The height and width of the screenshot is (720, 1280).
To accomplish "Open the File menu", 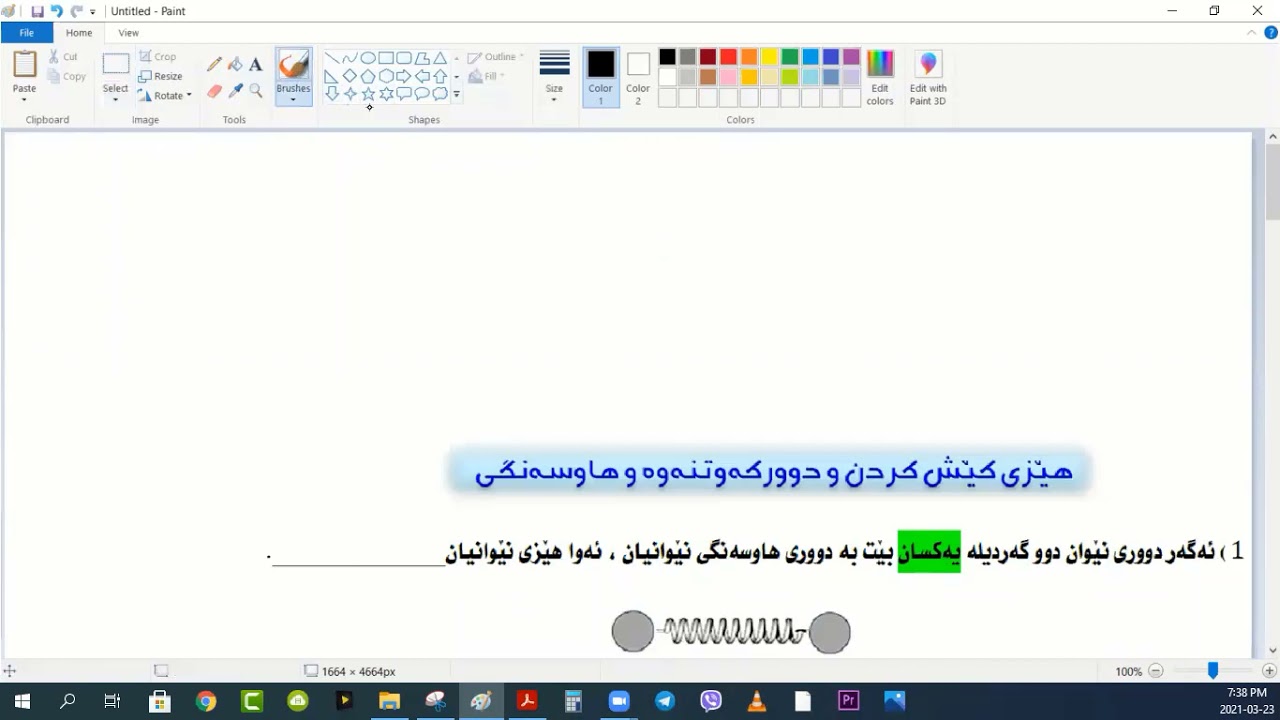I will [27, 33].
